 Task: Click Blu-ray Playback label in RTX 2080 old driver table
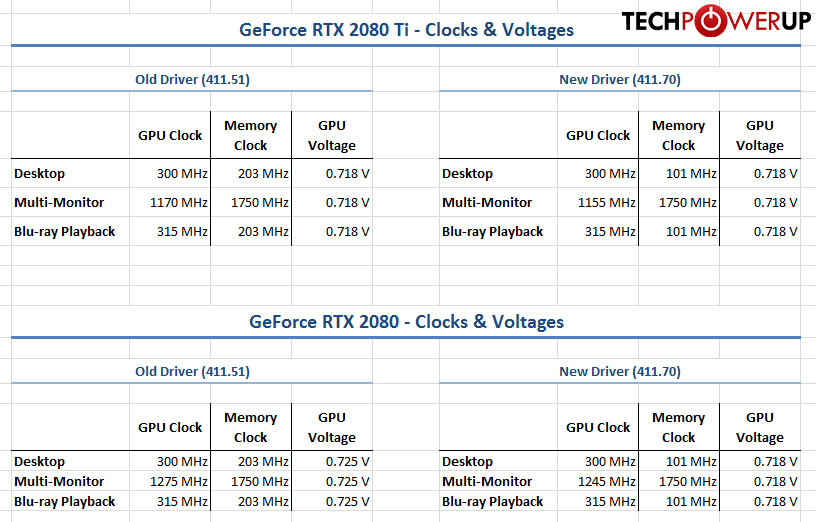(x=65, y=502)
